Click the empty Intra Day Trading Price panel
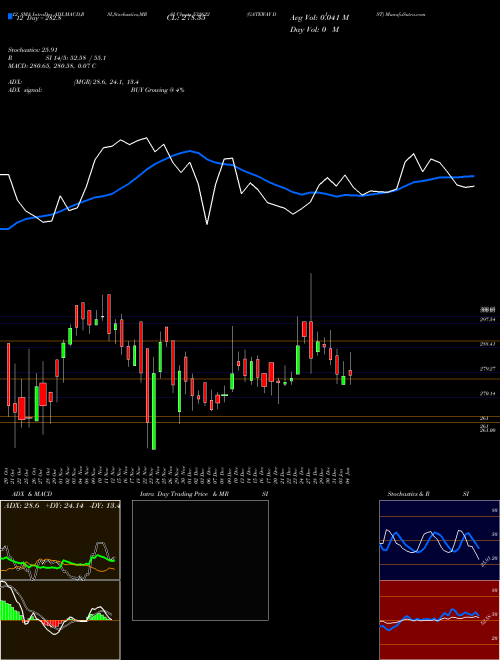Image resolution: width=500 pixels, height=660 pixels. coord(200,560)
